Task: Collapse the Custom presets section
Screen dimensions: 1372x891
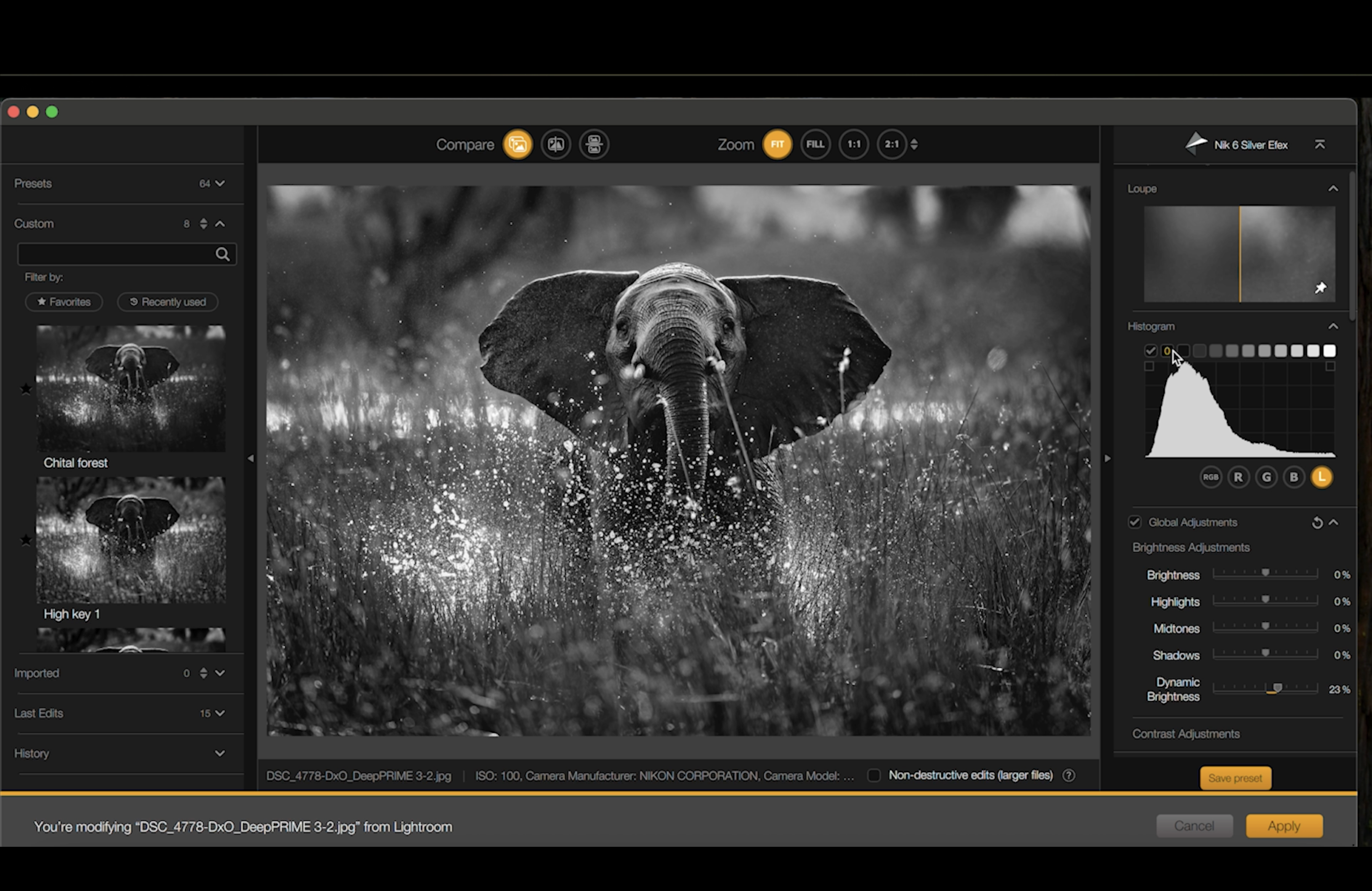Action: [x=220, y=224]
